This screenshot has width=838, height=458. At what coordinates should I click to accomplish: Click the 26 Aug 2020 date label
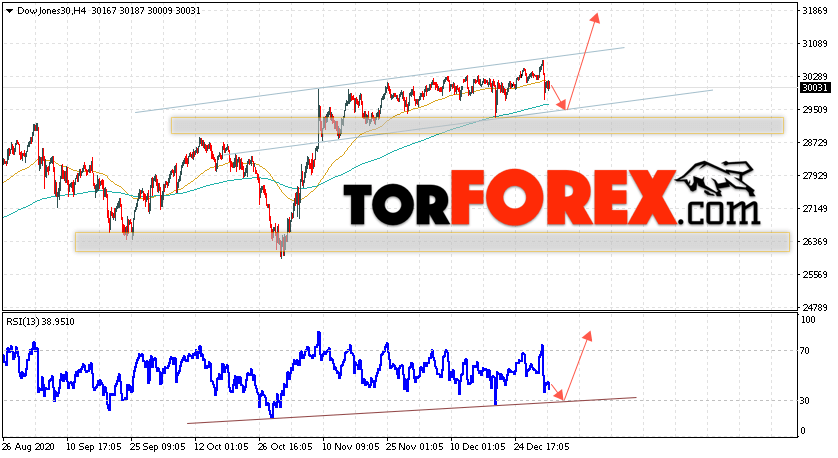(29, 446)
